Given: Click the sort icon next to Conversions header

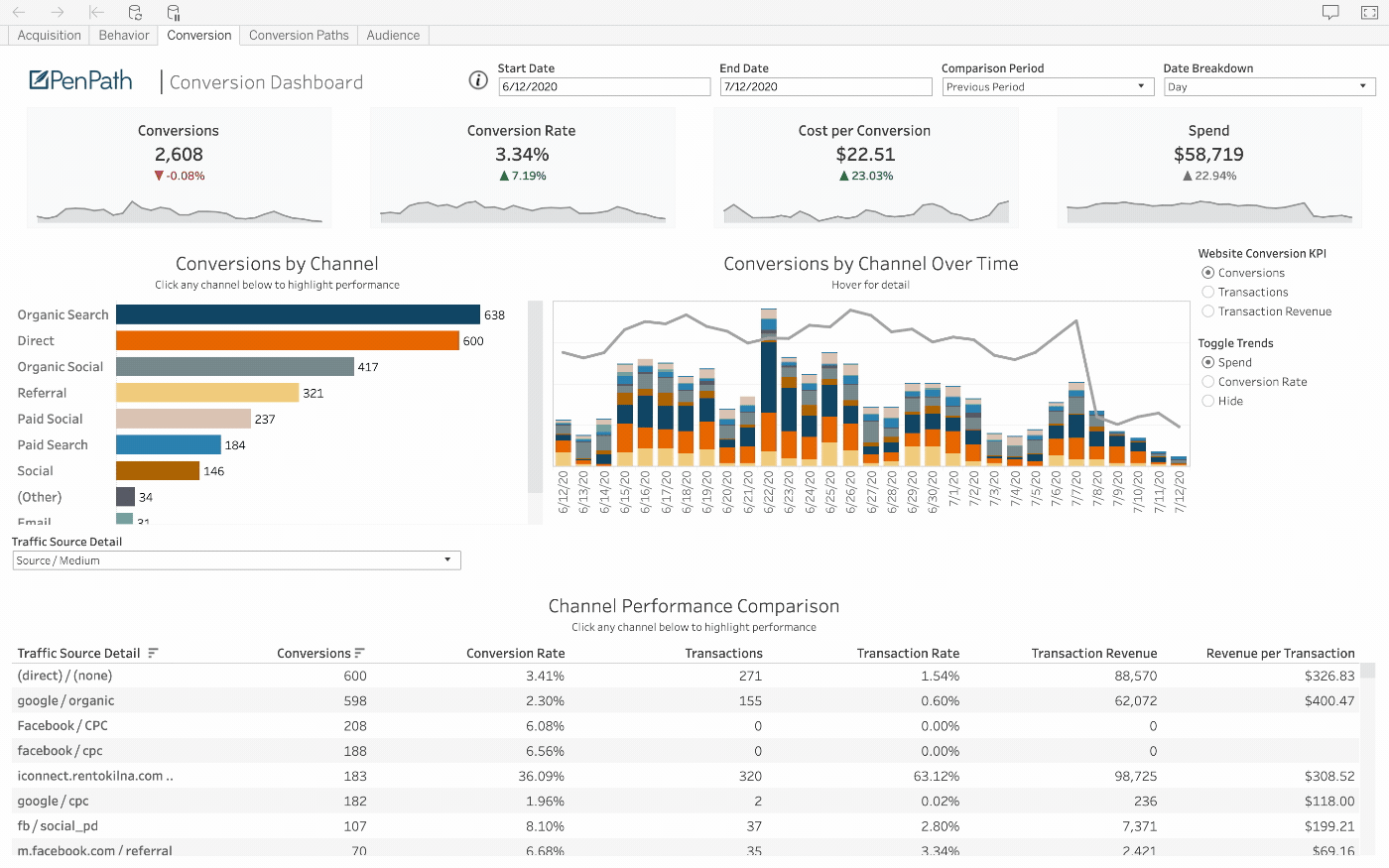Looking at the screenshot, I should [359, 653].
